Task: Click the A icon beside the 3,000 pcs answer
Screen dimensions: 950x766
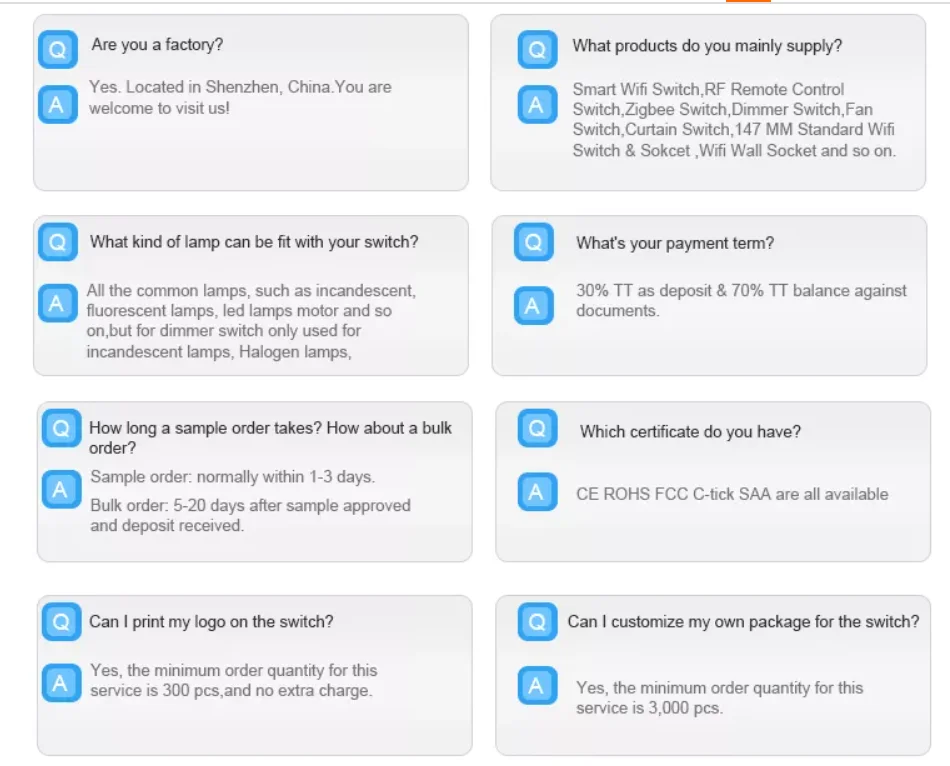Action: click(x=537, y=685)
